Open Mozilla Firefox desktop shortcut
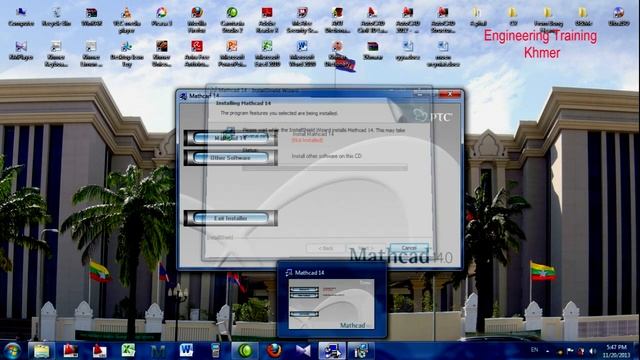640x360 pixels. [x=197, y=20]
